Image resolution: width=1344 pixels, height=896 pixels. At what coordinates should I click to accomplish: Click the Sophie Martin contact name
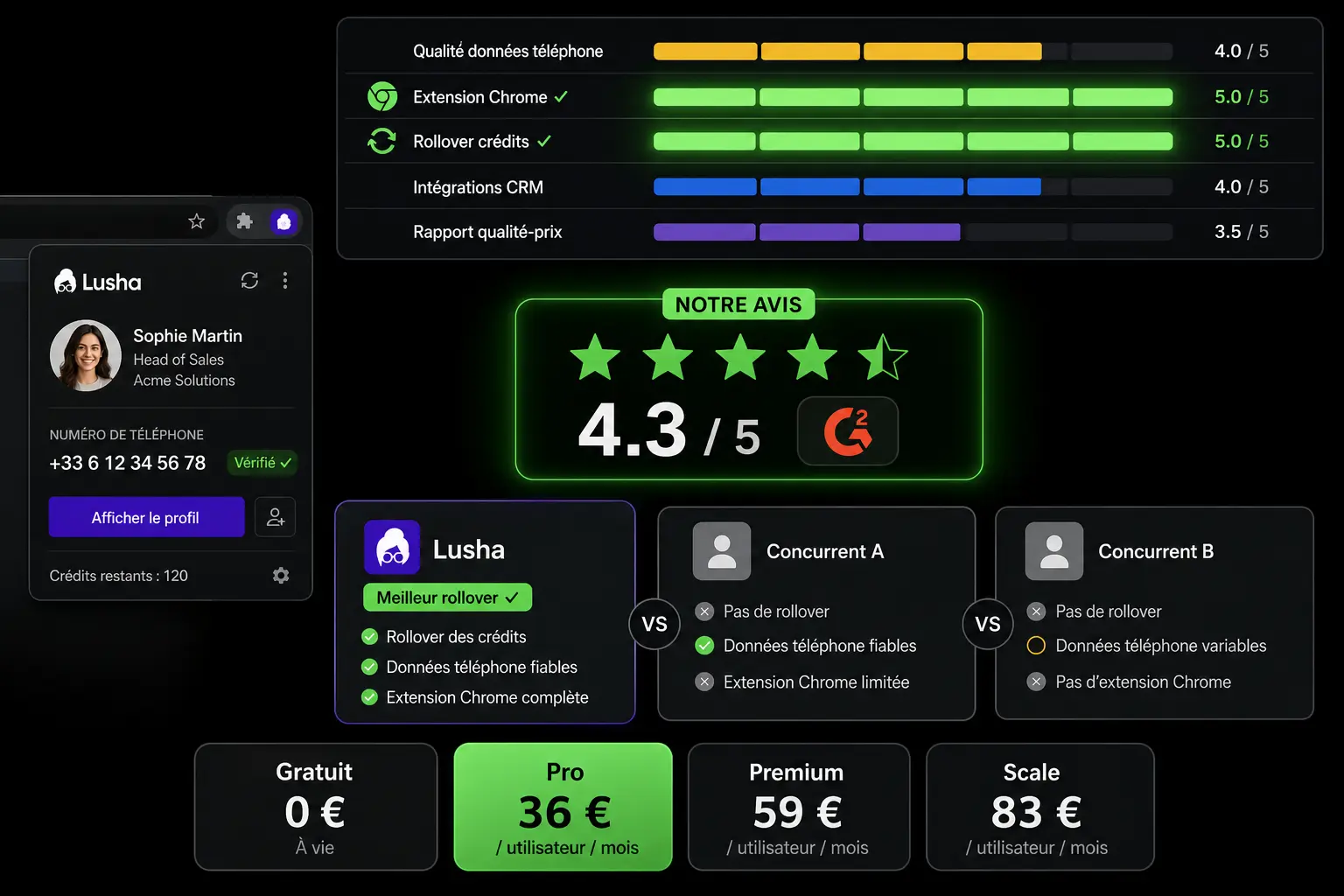(x=188, y=336)
